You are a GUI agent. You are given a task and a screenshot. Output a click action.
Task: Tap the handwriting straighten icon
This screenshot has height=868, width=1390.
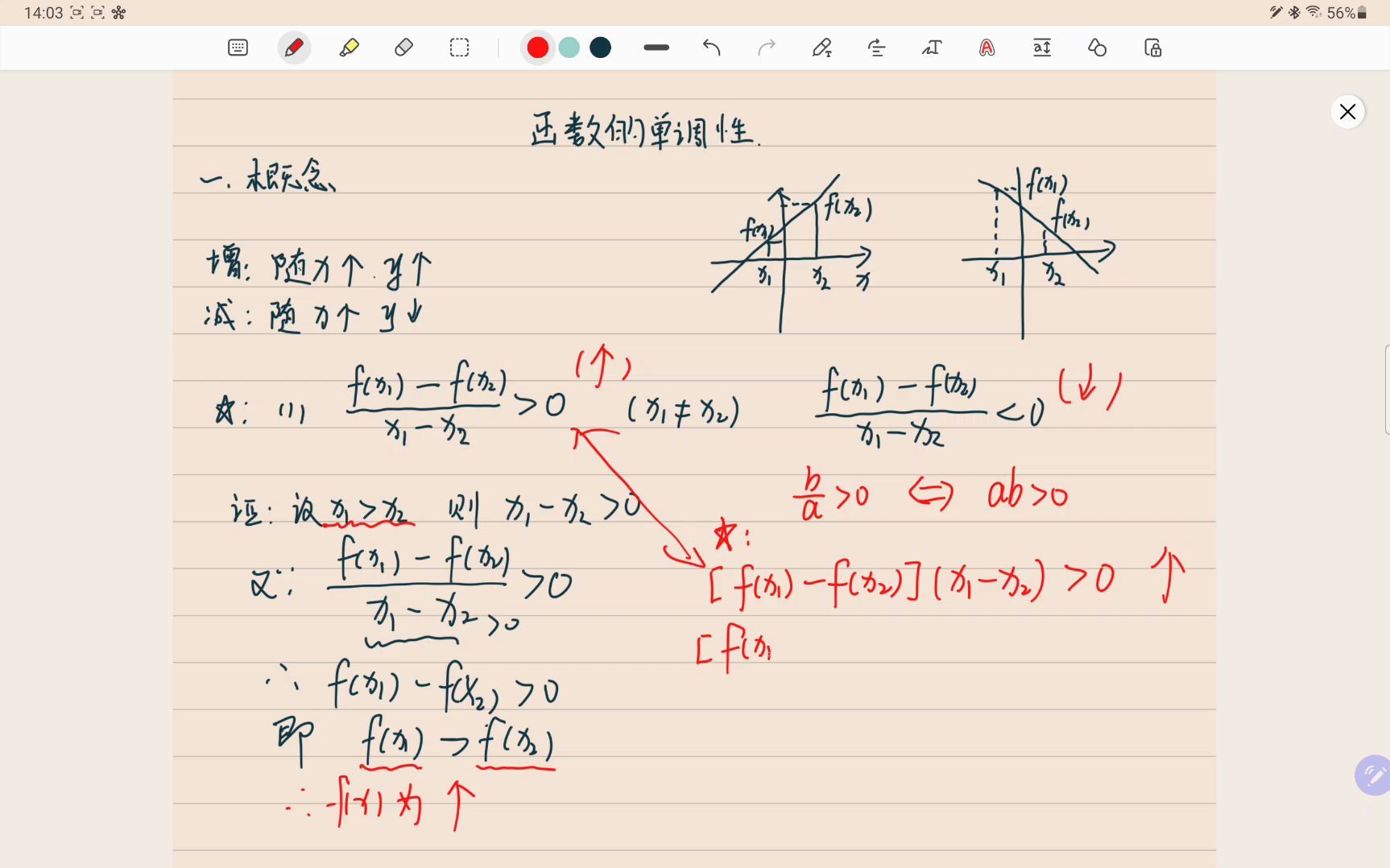tap(877, 48)
